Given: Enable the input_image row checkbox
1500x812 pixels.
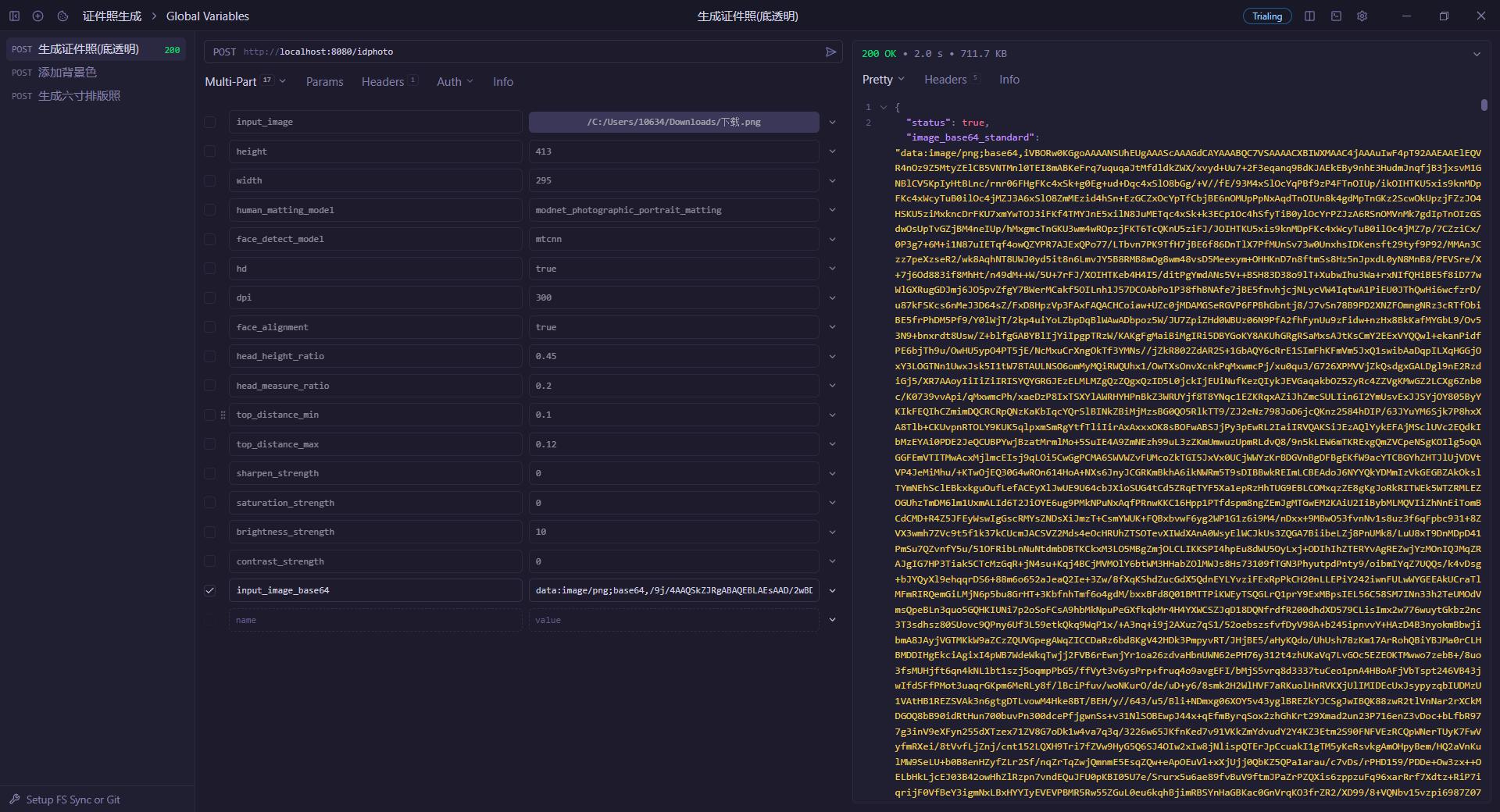Looking at the screenshot, I should 209,122.
